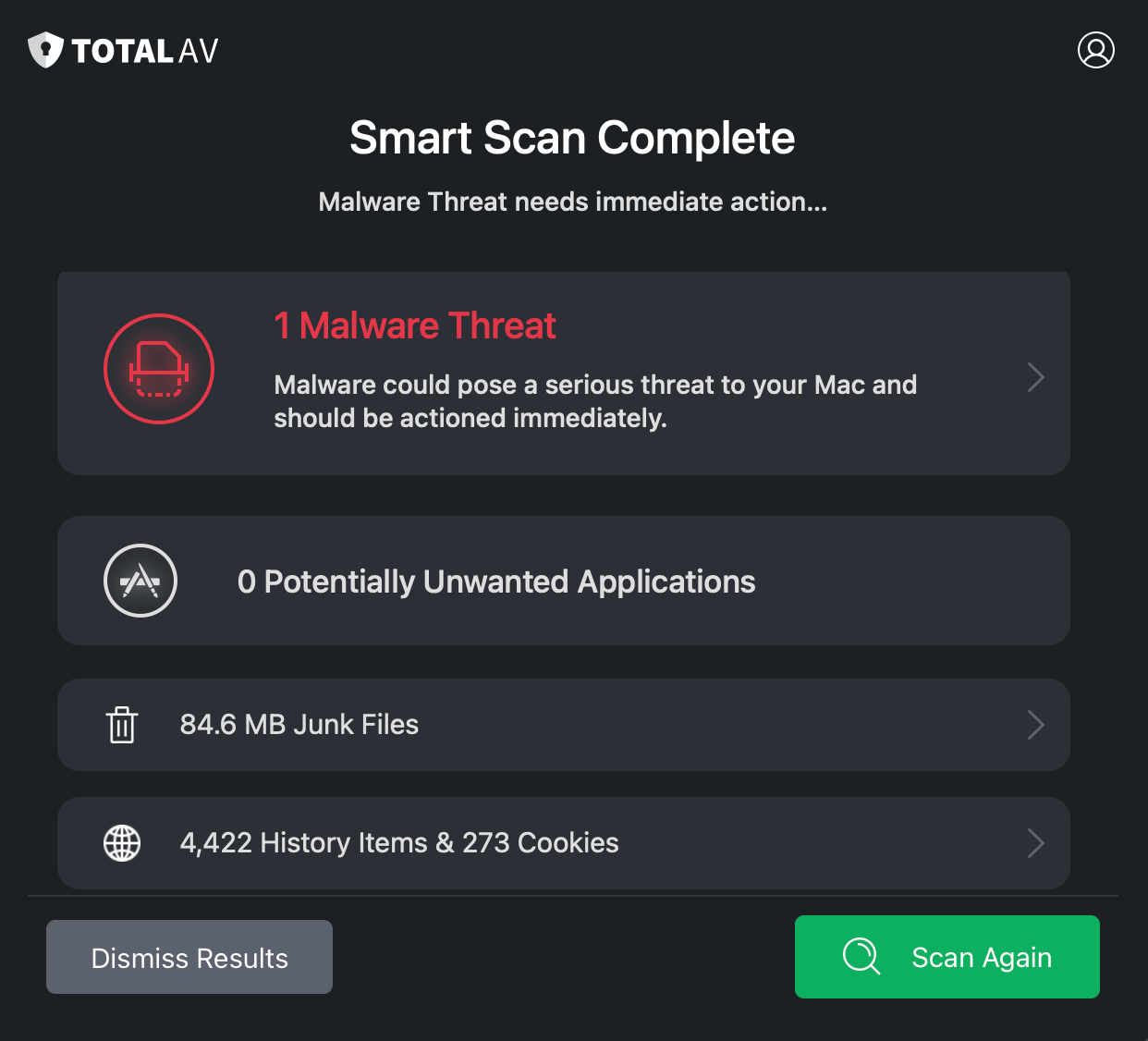
Task: Open the 1 Malware Threat heading
Action: point(415,326)
